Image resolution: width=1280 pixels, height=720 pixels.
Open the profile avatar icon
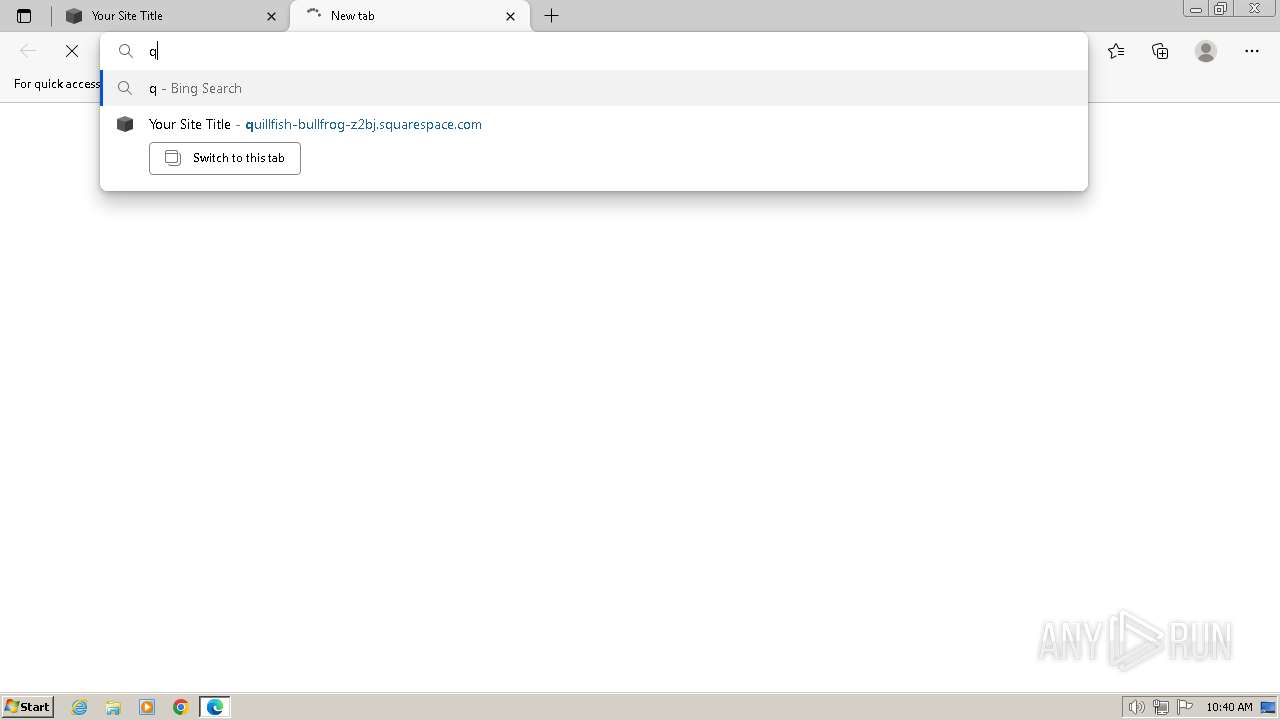1206,51
